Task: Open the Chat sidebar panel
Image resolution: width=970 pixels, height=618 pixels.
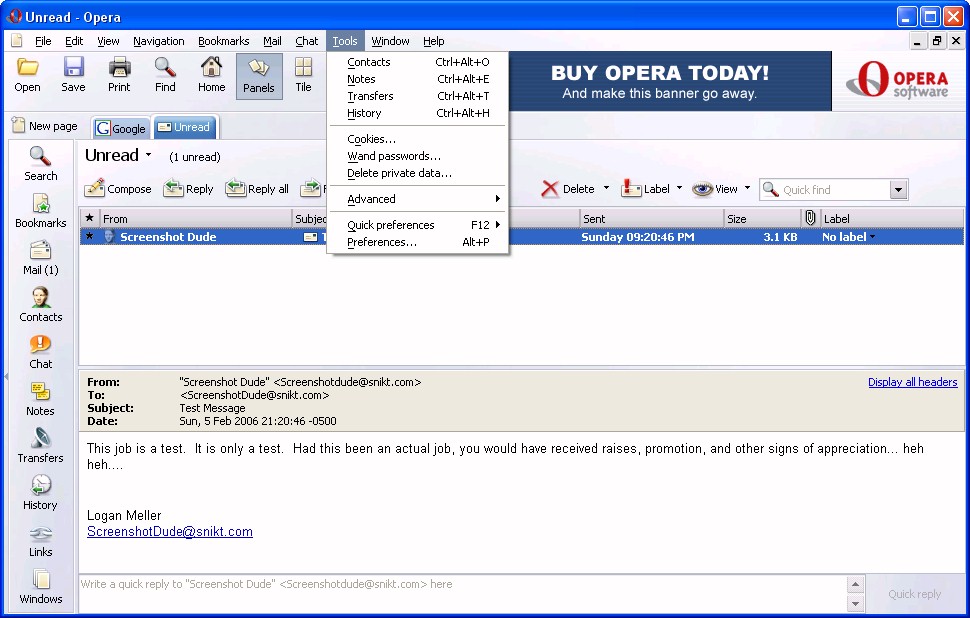Action: tap(41, 352)
